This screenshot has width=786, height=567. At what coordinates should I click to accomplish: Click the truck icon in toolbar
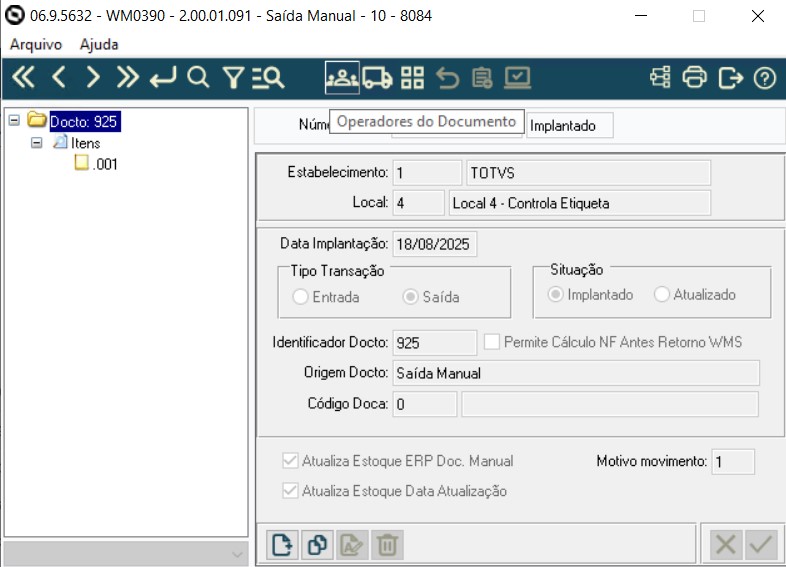(377, 78)
